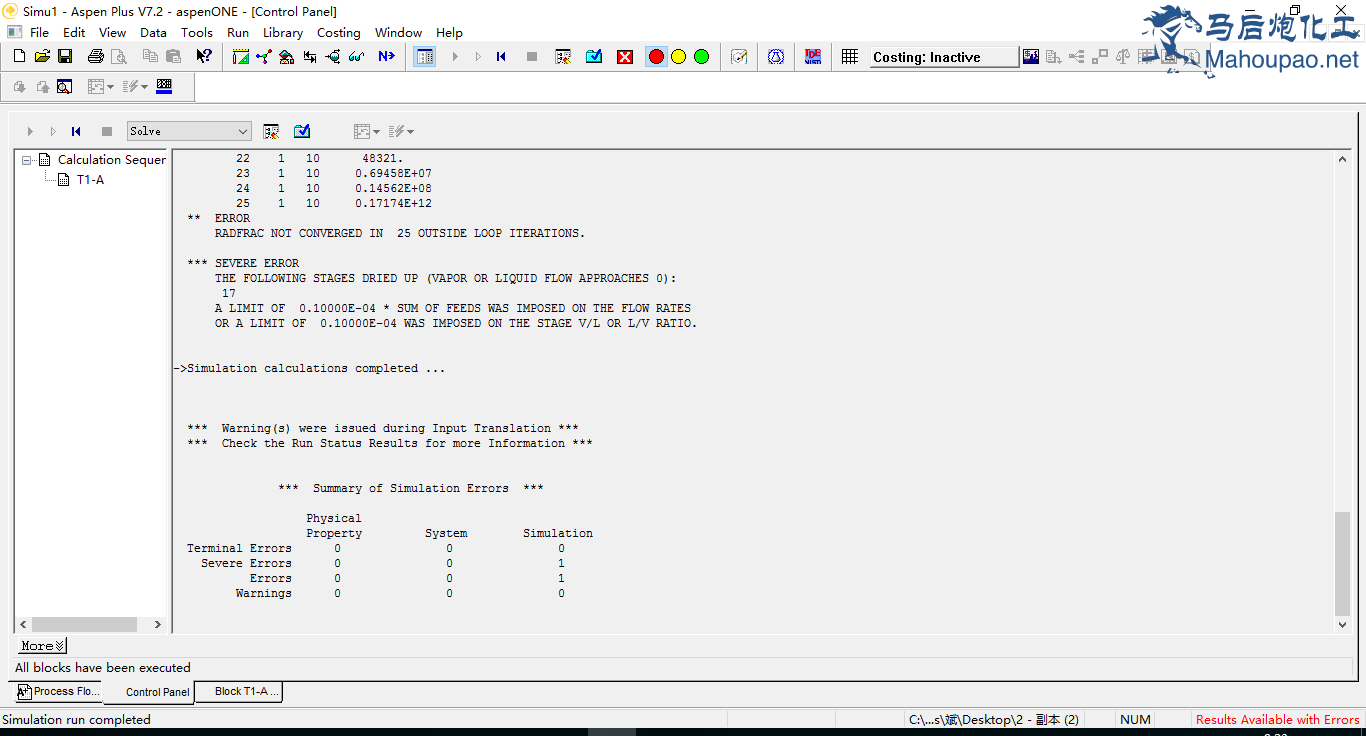The image size is (1366, 736).
Task: Click the New file icon
Action: [x=19, y=57]
